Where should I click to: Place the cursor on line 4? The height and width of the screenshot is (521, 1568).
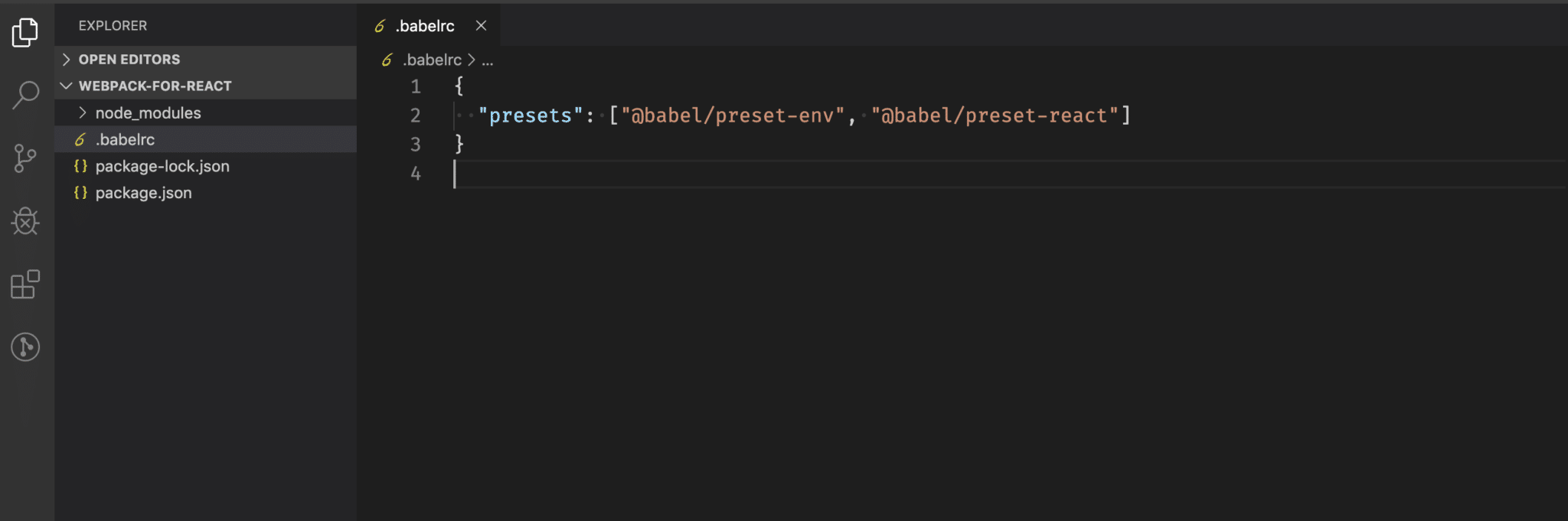536,174
